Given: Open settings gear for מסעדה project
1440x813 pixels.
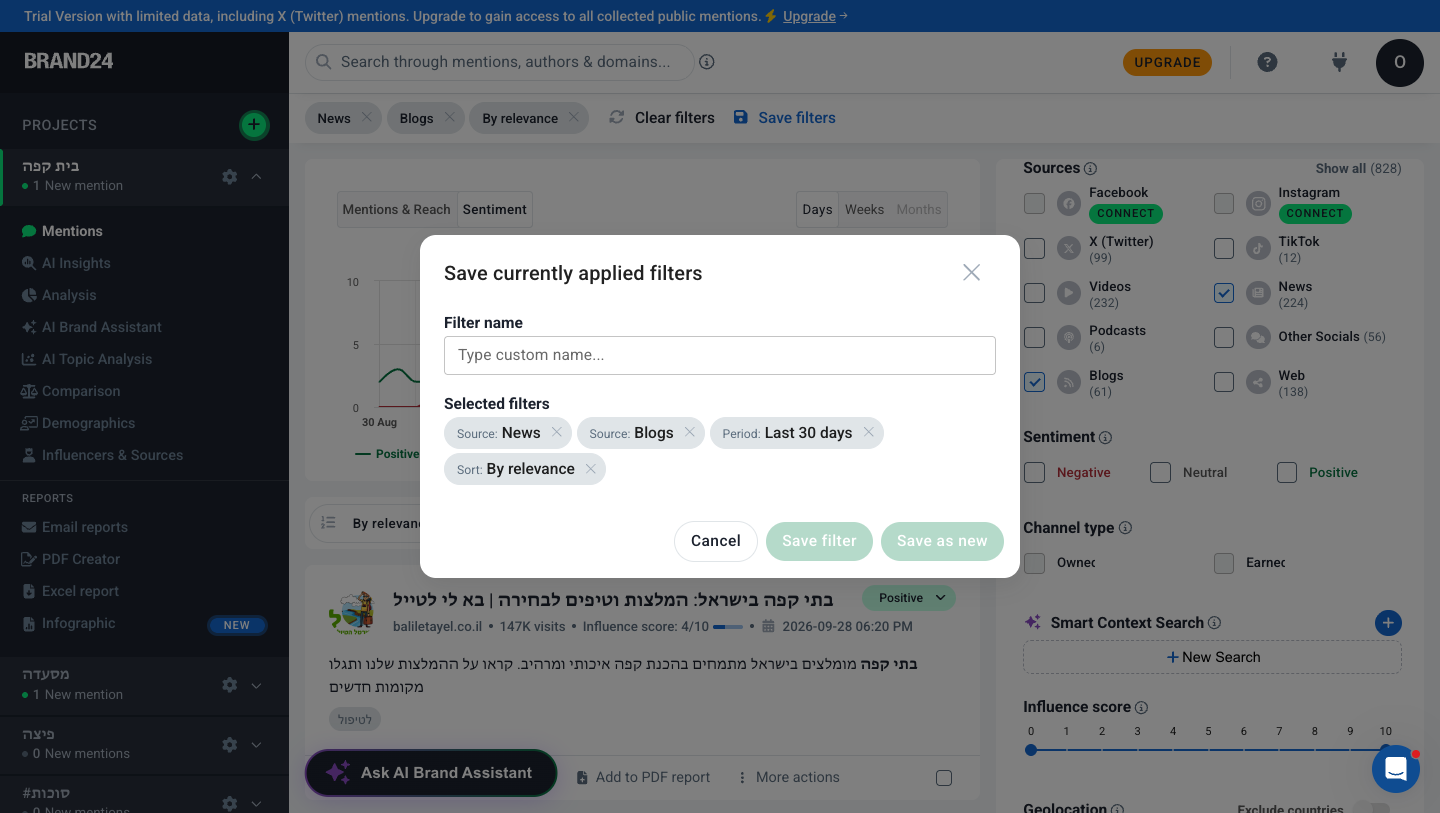Looking at the screenshot, I should pyautogui.click(x=229, y=685).
